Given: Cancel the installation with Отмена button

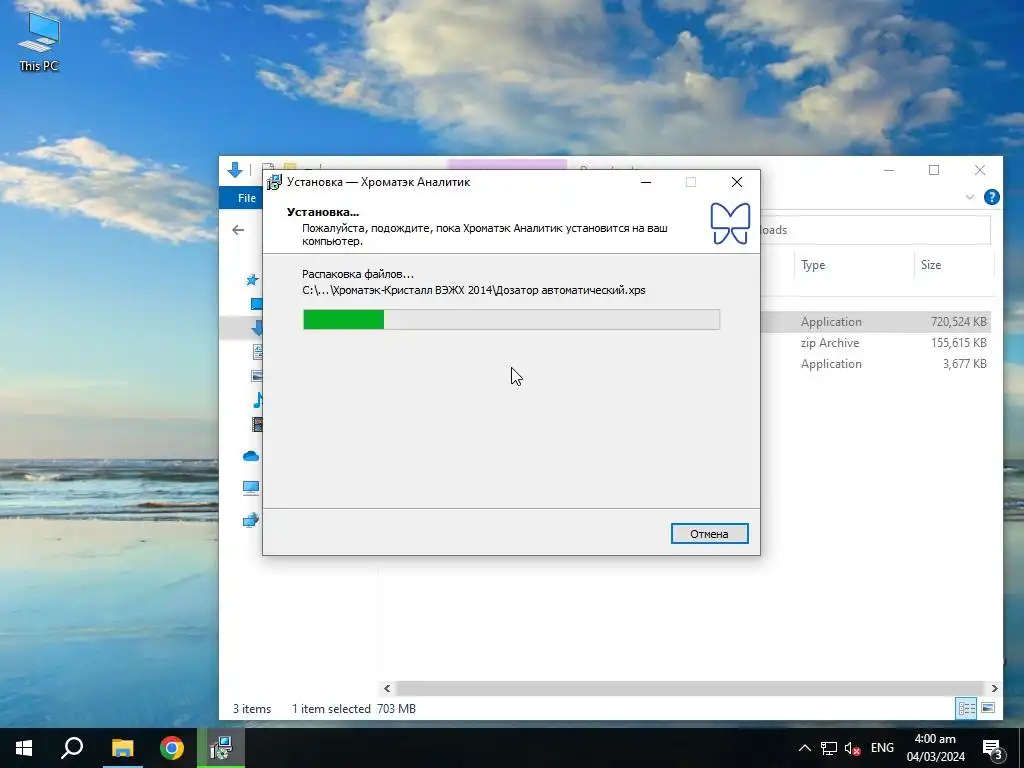Looking at the screenshot, I should click(709, 534).
